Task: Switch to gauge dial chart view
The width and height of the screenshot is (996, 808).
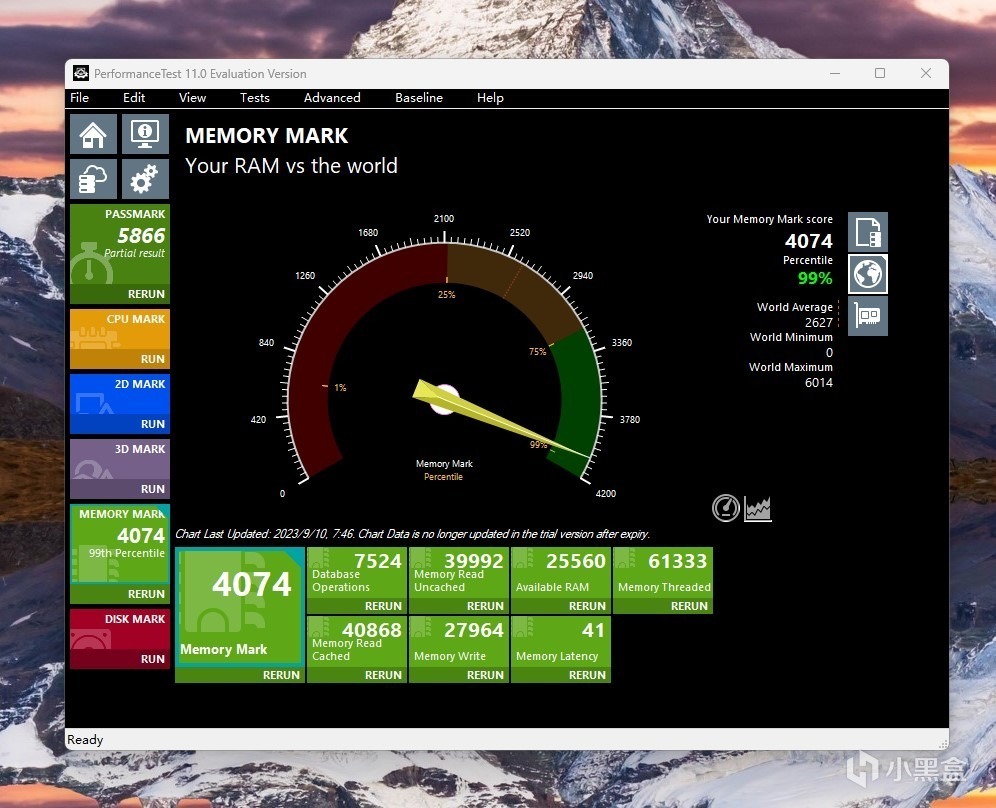Action: click(725, 508)
